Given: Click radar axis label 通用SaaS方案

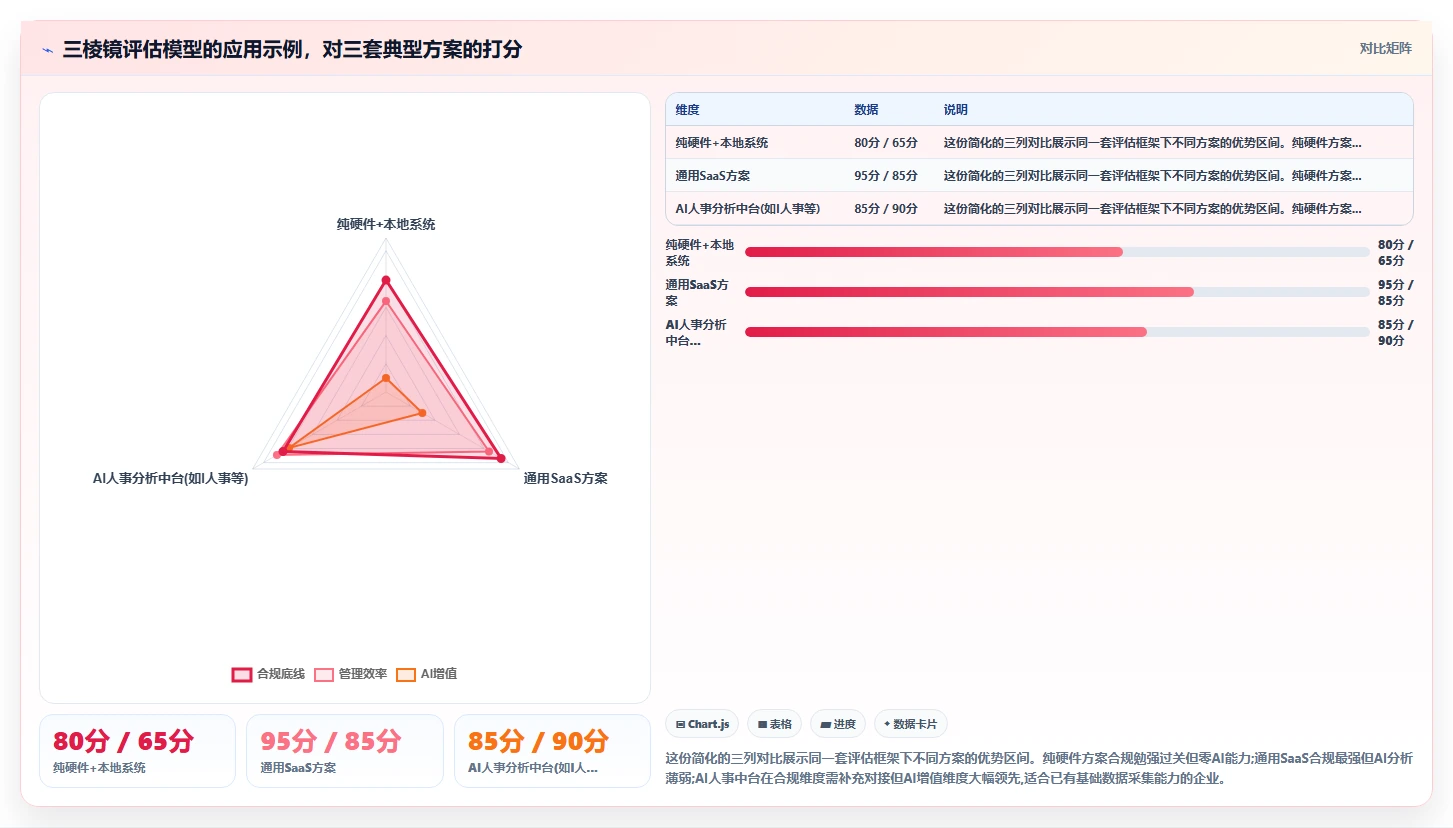Looking at the screenshot, I should click(566, 479).
